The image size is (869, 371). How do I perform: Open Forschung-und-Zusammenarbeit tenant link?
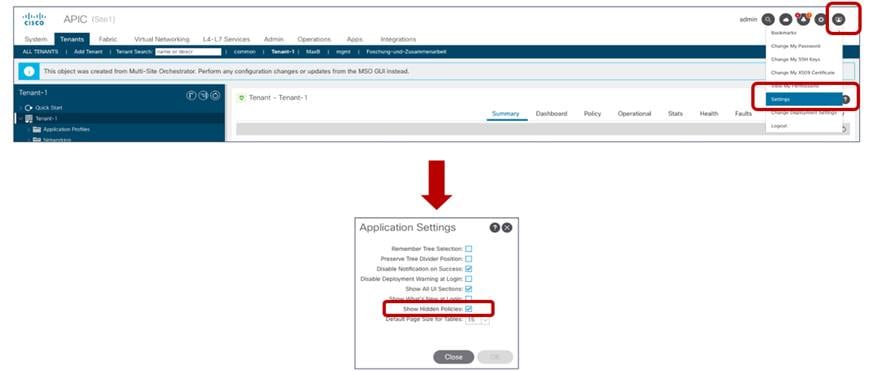coord(406,52)
